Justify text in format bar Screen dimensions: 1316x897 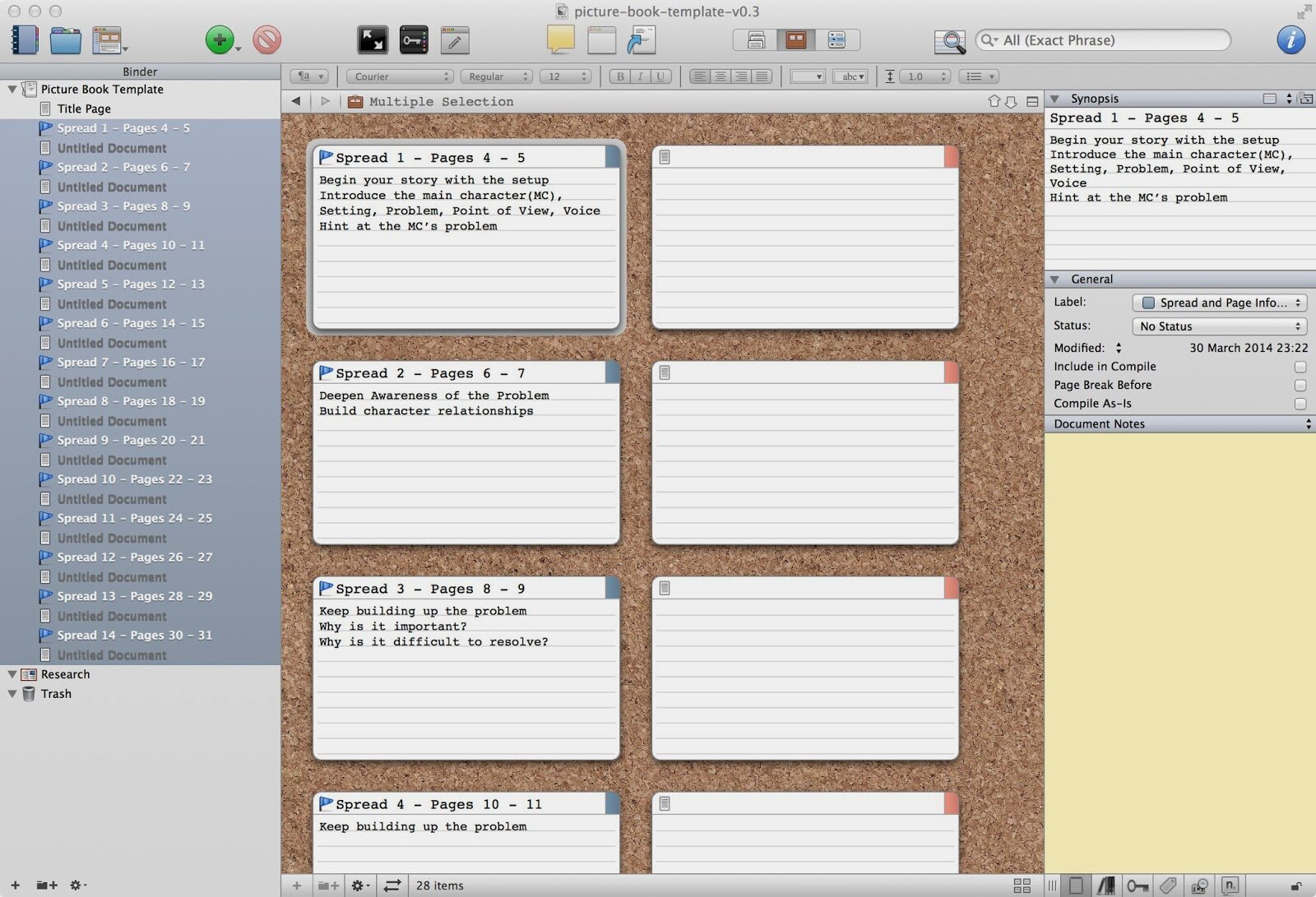(762, 76)
